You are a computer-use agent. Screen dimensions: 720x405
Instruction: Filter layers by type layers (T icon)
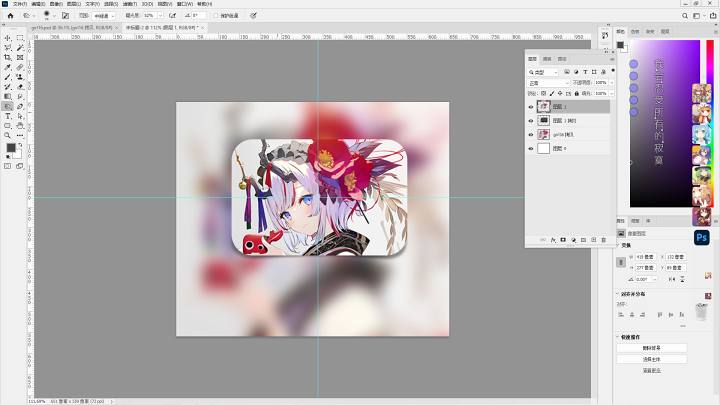(x=585, y=72)
